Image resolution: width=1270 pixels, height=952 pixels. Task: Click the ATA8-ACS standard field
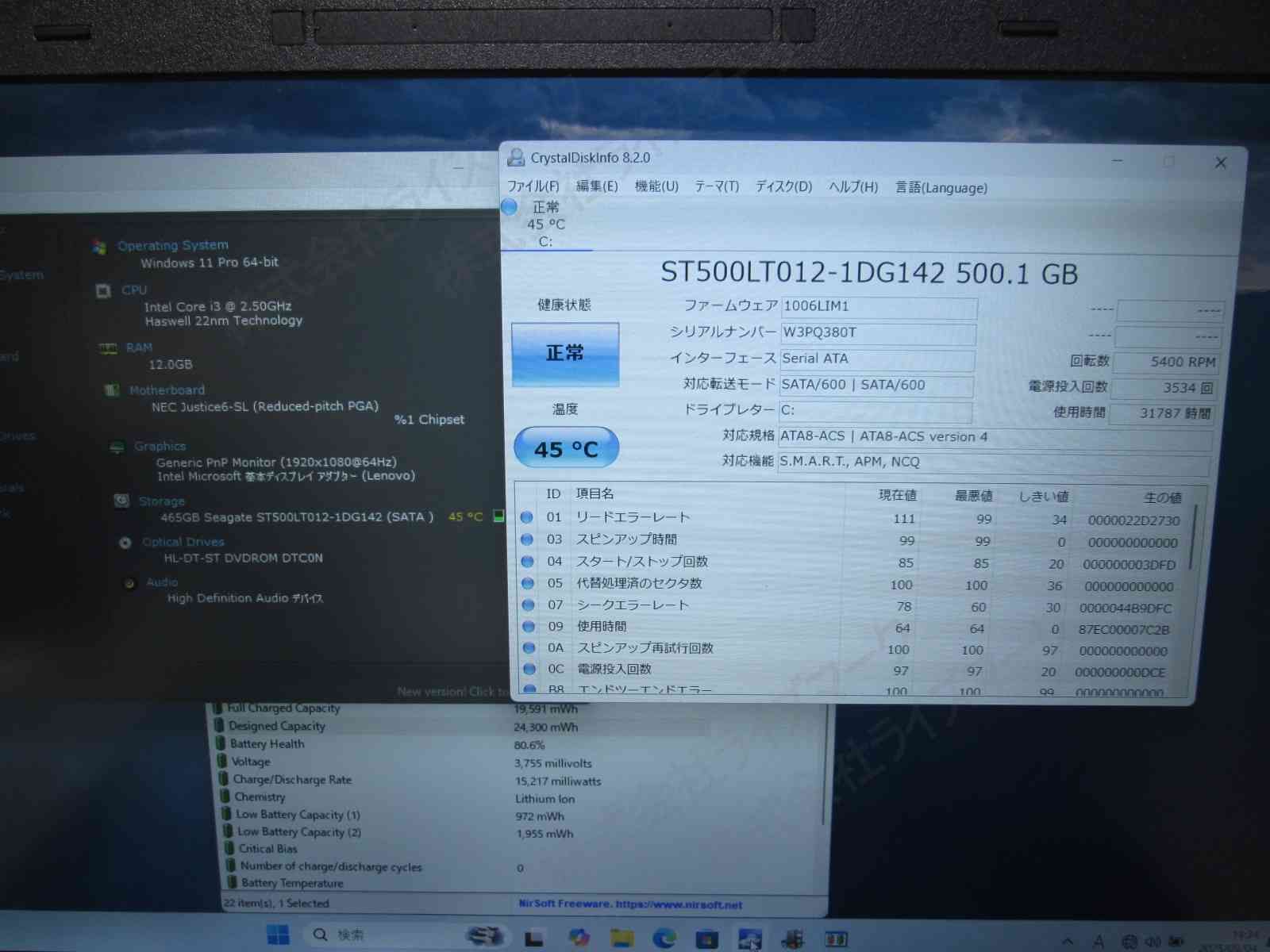[x=995, y=437]
